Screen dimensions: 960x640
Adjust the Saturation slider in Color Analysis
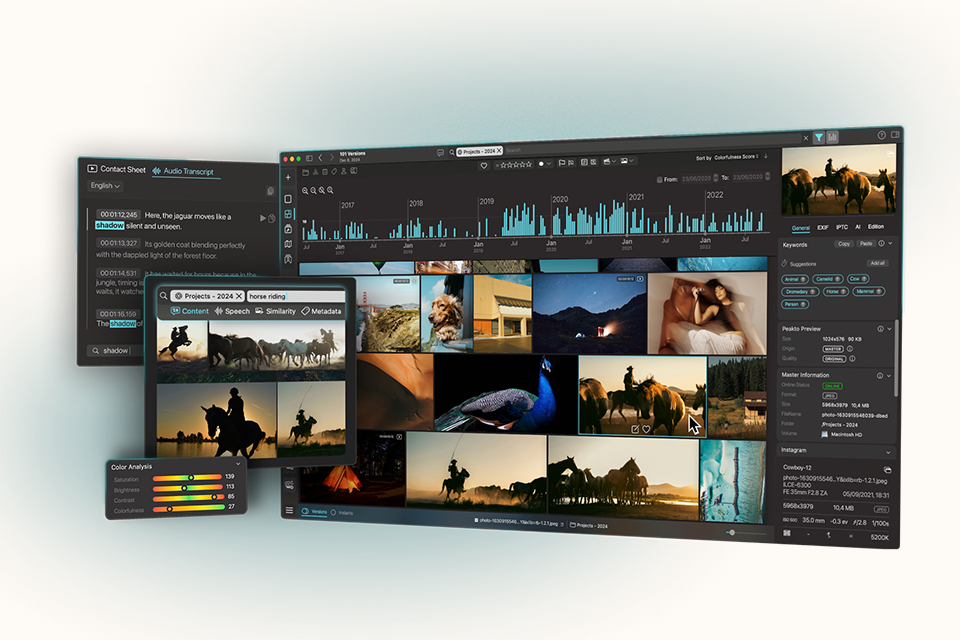pos(190,478)
